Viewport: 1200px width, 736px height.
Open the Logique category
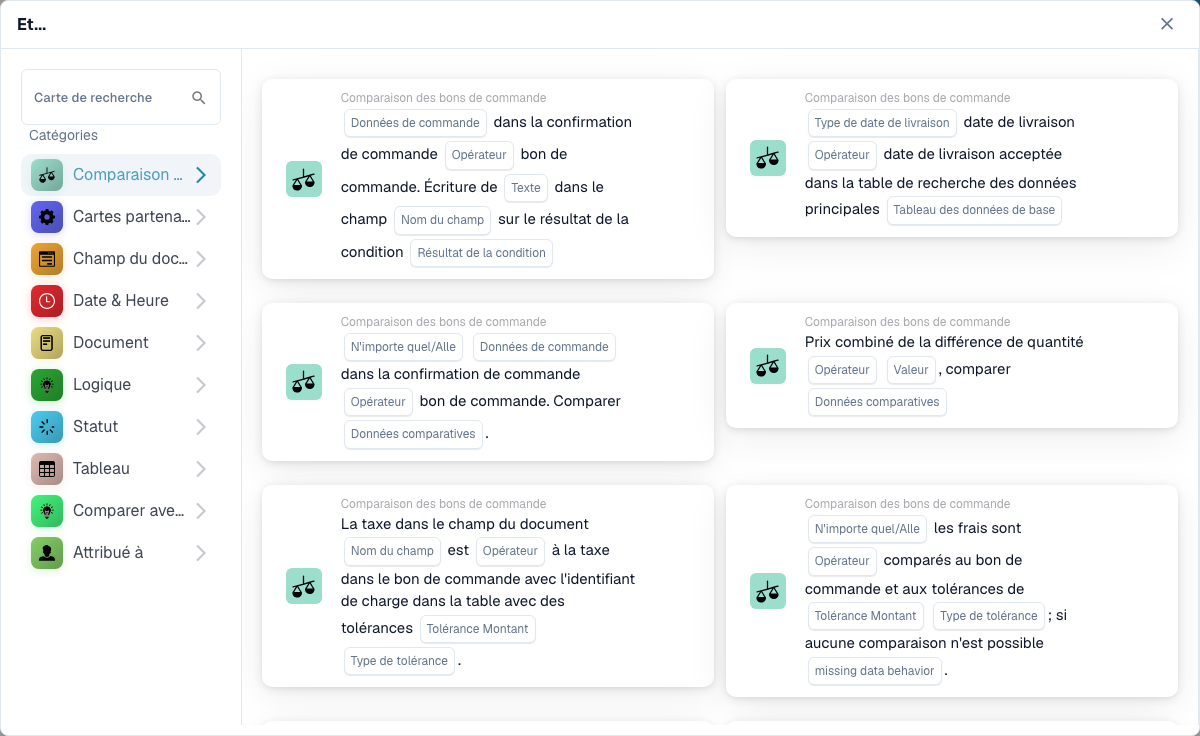point(121,385)
